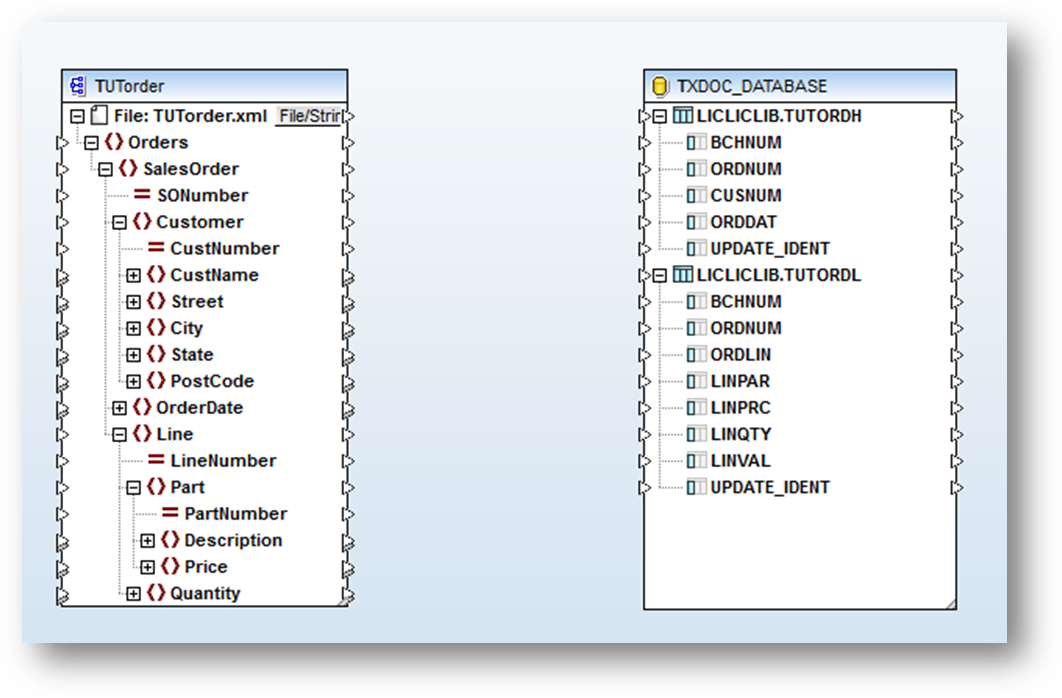
Task: Collapse the Line node
Action: [120, 434]
